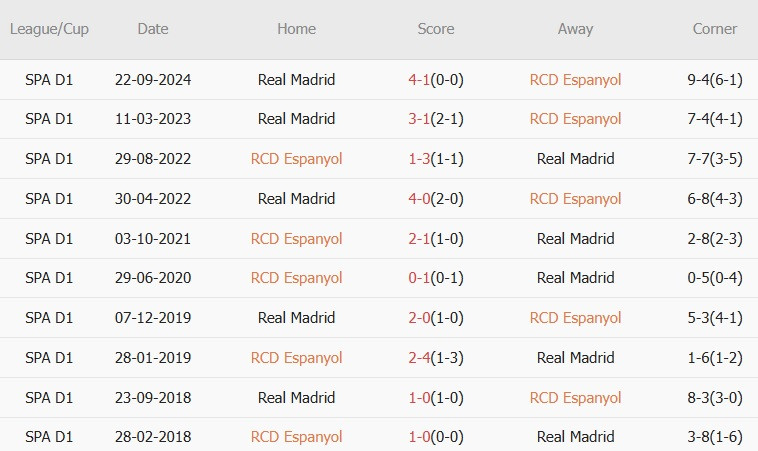Select RCD Espanyol home team on 29-08-2022
Viewport: 758px width, 451px height.
(296, 159)
